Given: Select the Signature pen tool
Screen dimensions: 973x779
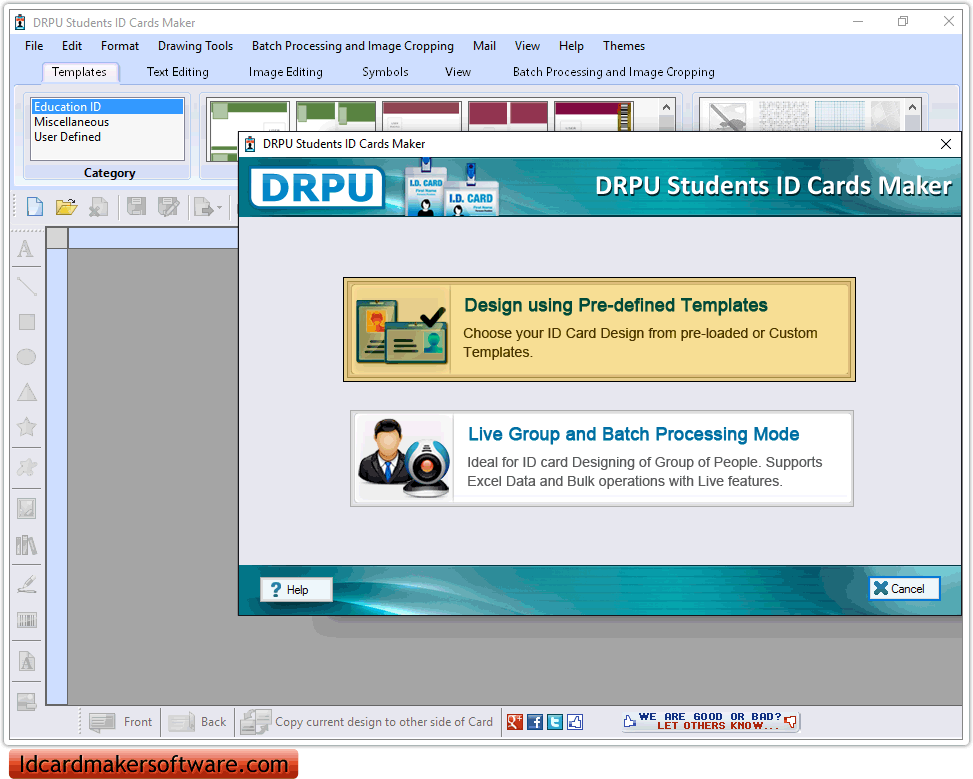Looking at the screenshot, I should pyautogui.click(x=27, y=584).
